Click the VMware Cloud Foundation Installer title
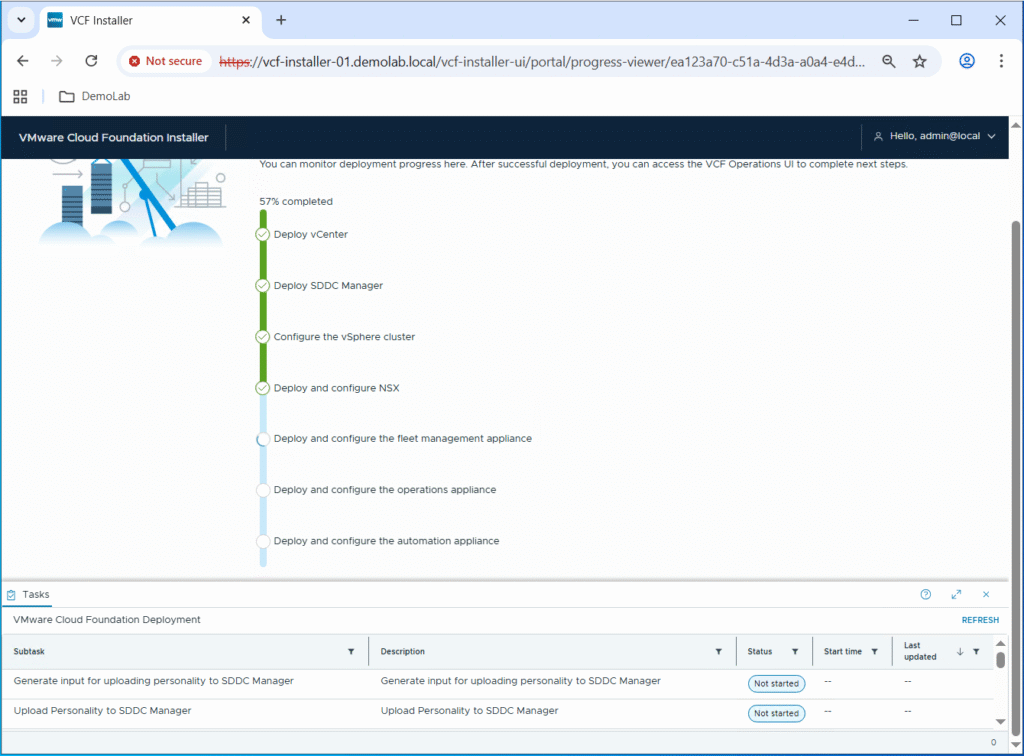Viewport: 1024px width, 756px height. click(x=114, y=137)
